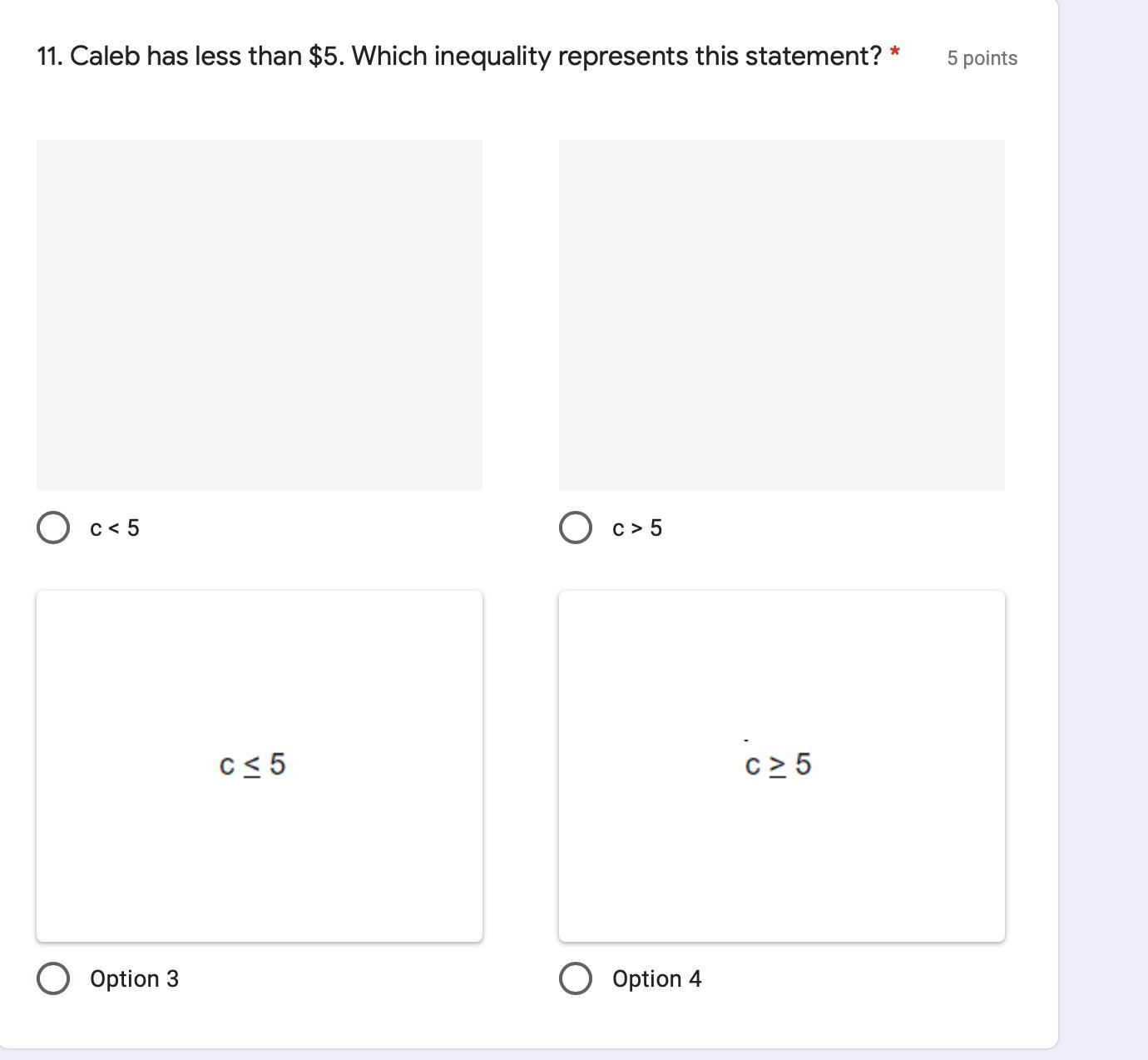Click the 'Option 4' label text
The image size is (1148, 1060).
point(656,978)
